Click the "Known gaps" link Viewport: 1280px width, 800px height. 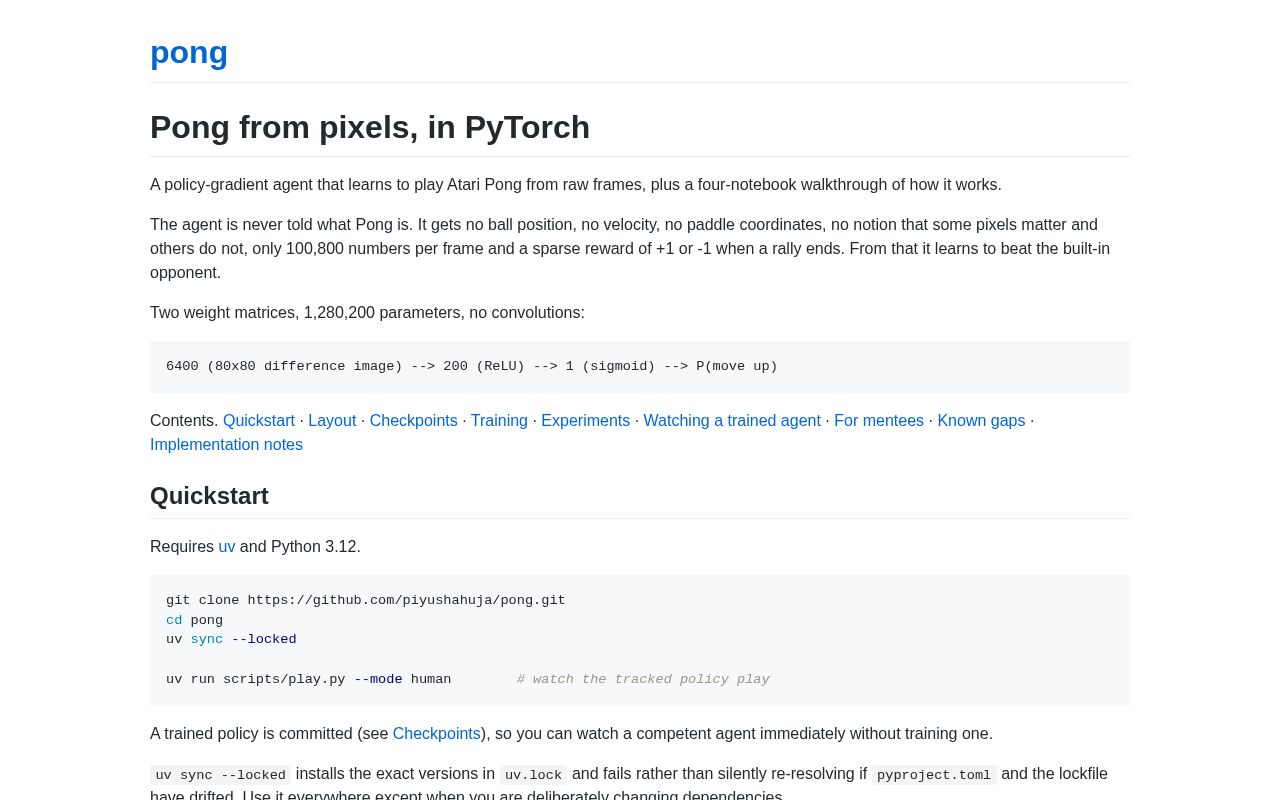pyautogui.click(x=981, y=421)
